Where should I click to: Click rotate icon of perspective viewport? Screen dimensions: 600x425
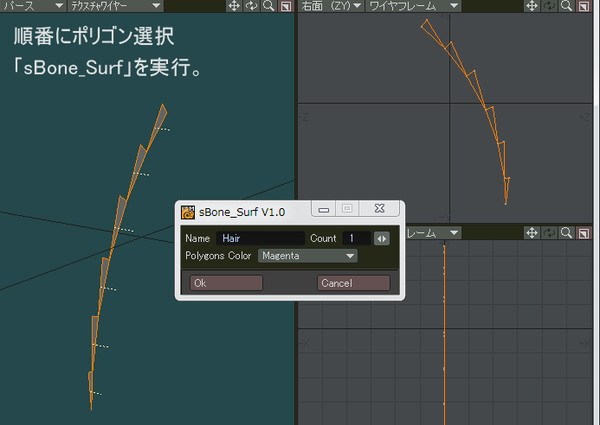(251, 6)
